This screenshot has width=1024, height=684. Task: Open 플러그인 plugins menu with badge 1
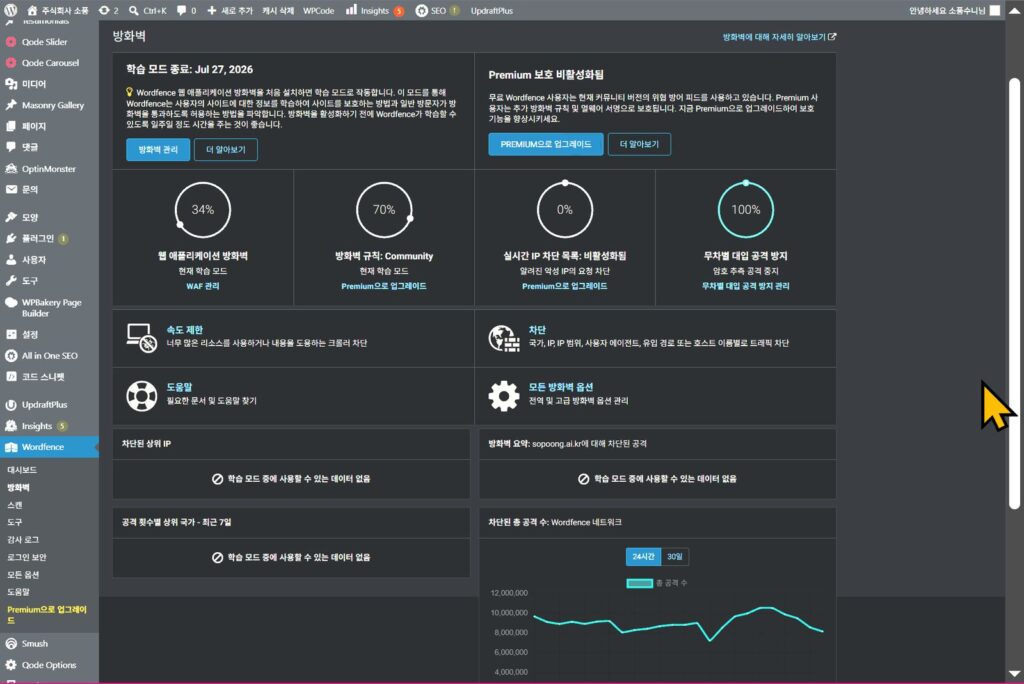38,238
